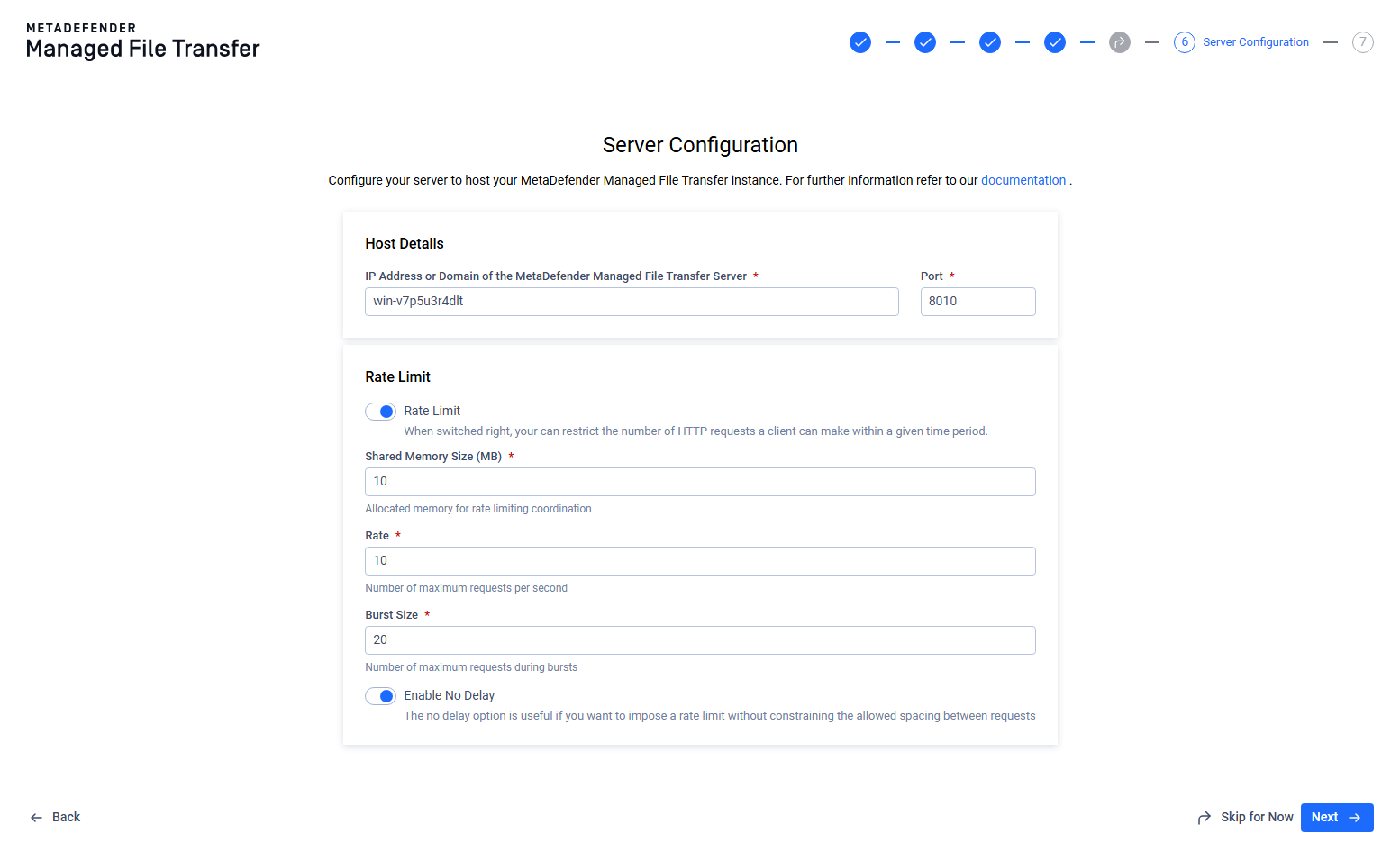Image resolution: width=1400 pixels, height=852 pixels.
Task: Disable the Rate Limit toggle
Action: [381, 412]
